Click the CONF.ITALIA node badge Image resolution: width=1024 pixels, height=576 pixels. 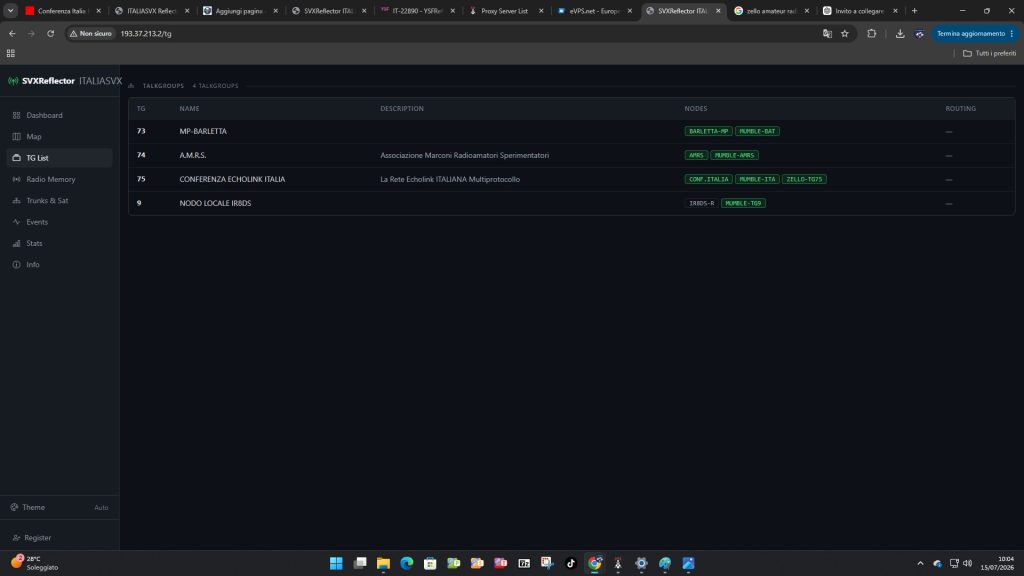coord(709,179)
